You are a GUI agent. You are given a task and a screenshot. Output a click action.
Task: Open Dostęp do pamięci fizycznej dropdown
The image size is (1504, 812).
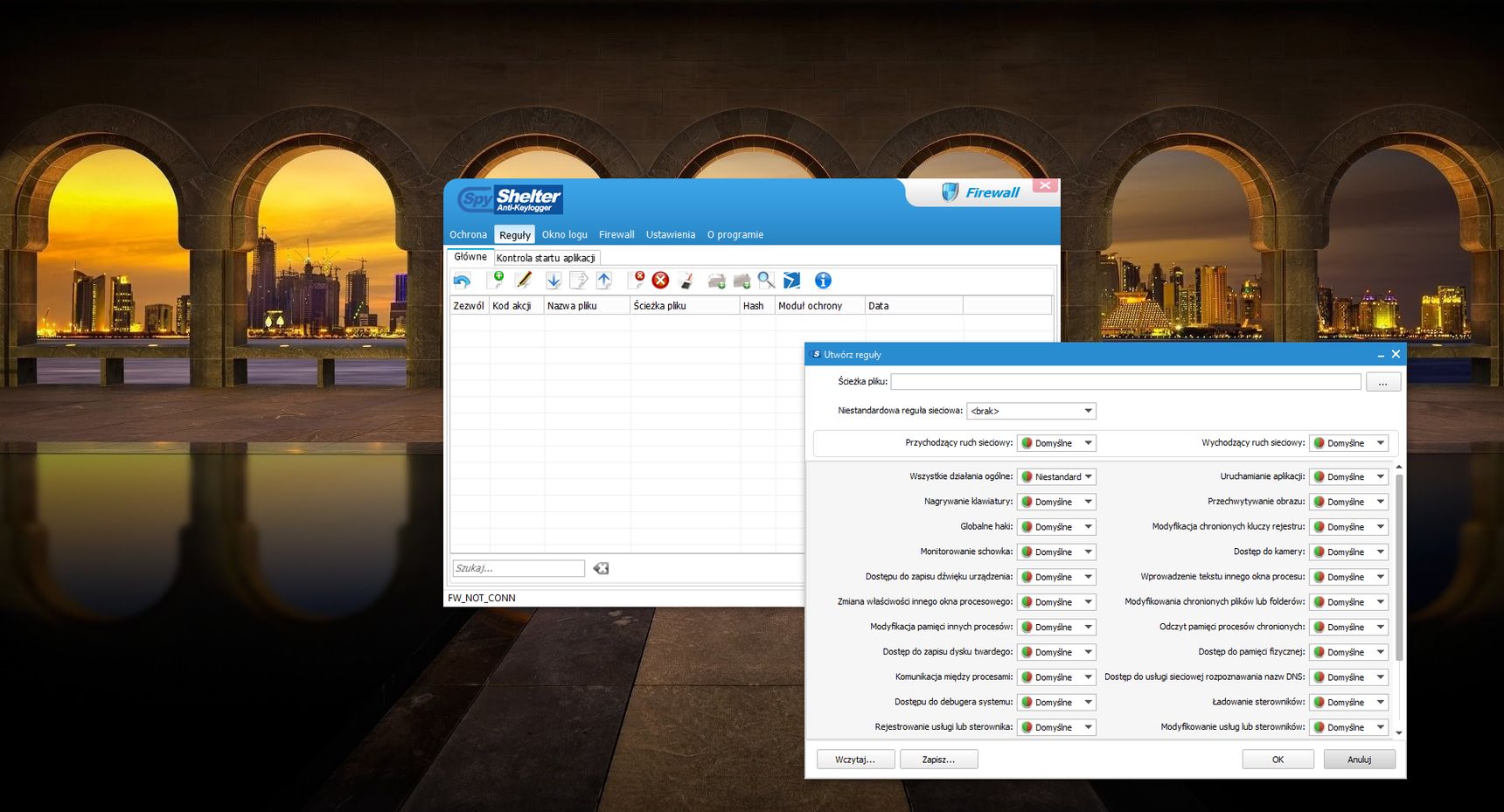pyautogui.click(x=1348, y=652)
